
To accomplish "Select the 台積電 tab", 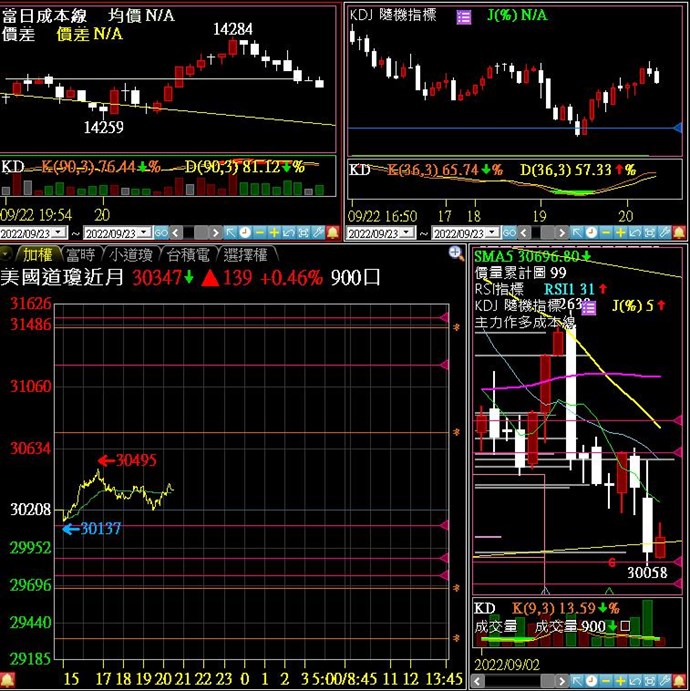I will 188,255.
